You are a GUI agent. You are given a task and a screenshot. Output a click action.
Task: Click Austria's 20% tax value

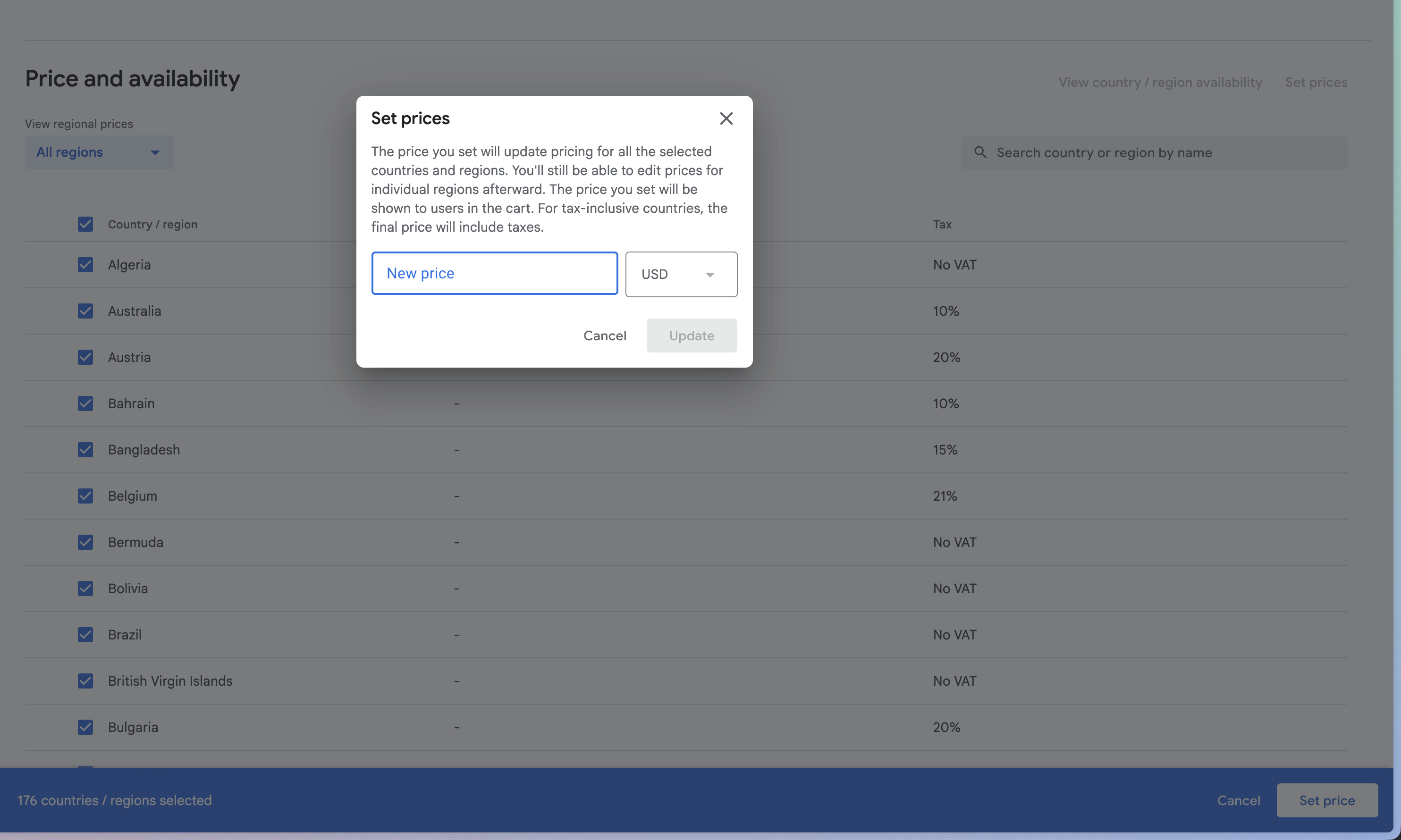[x=946, y=357]
